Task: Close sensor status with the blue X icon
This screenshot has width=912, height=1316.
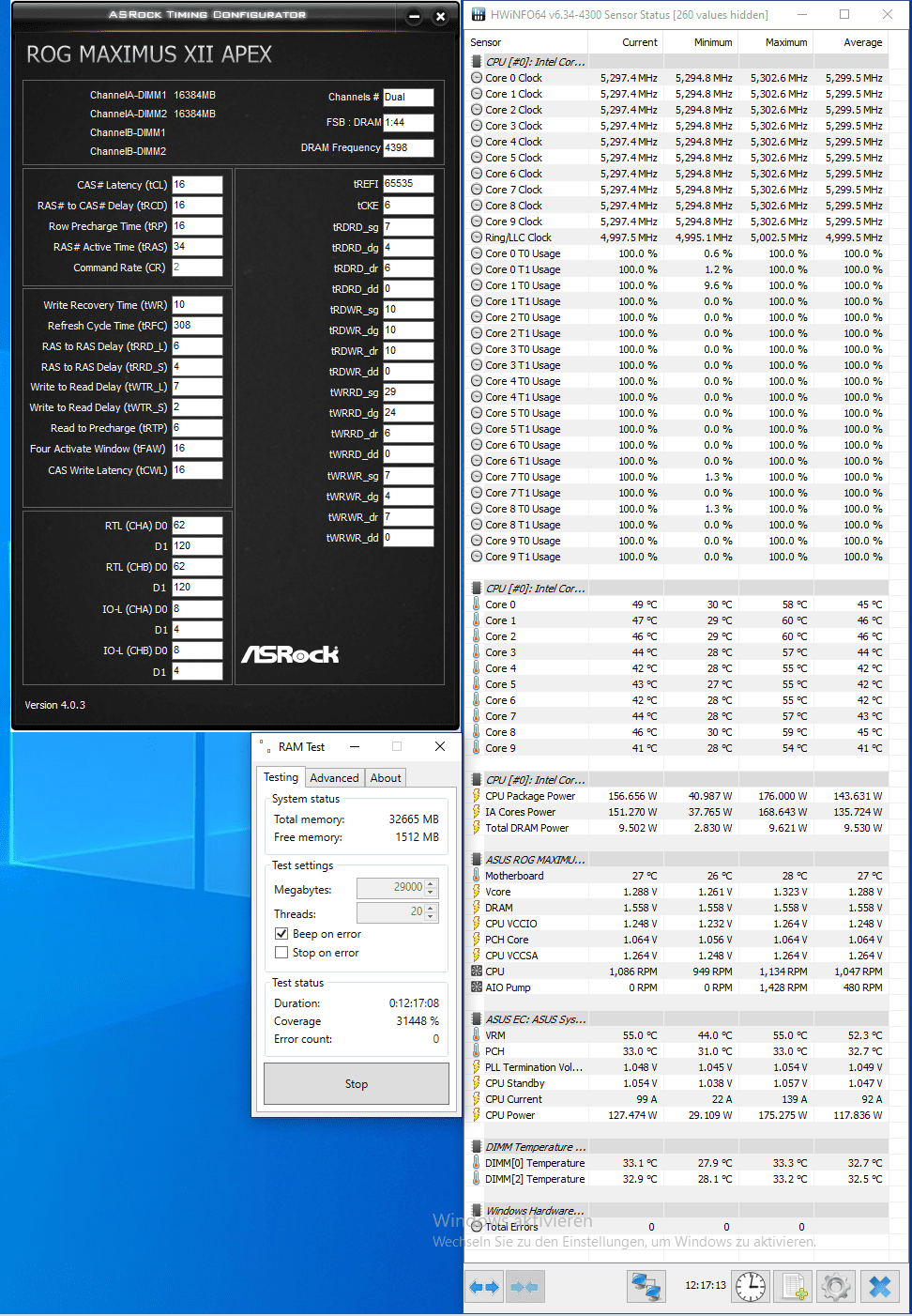Action: pos(879,1286)
